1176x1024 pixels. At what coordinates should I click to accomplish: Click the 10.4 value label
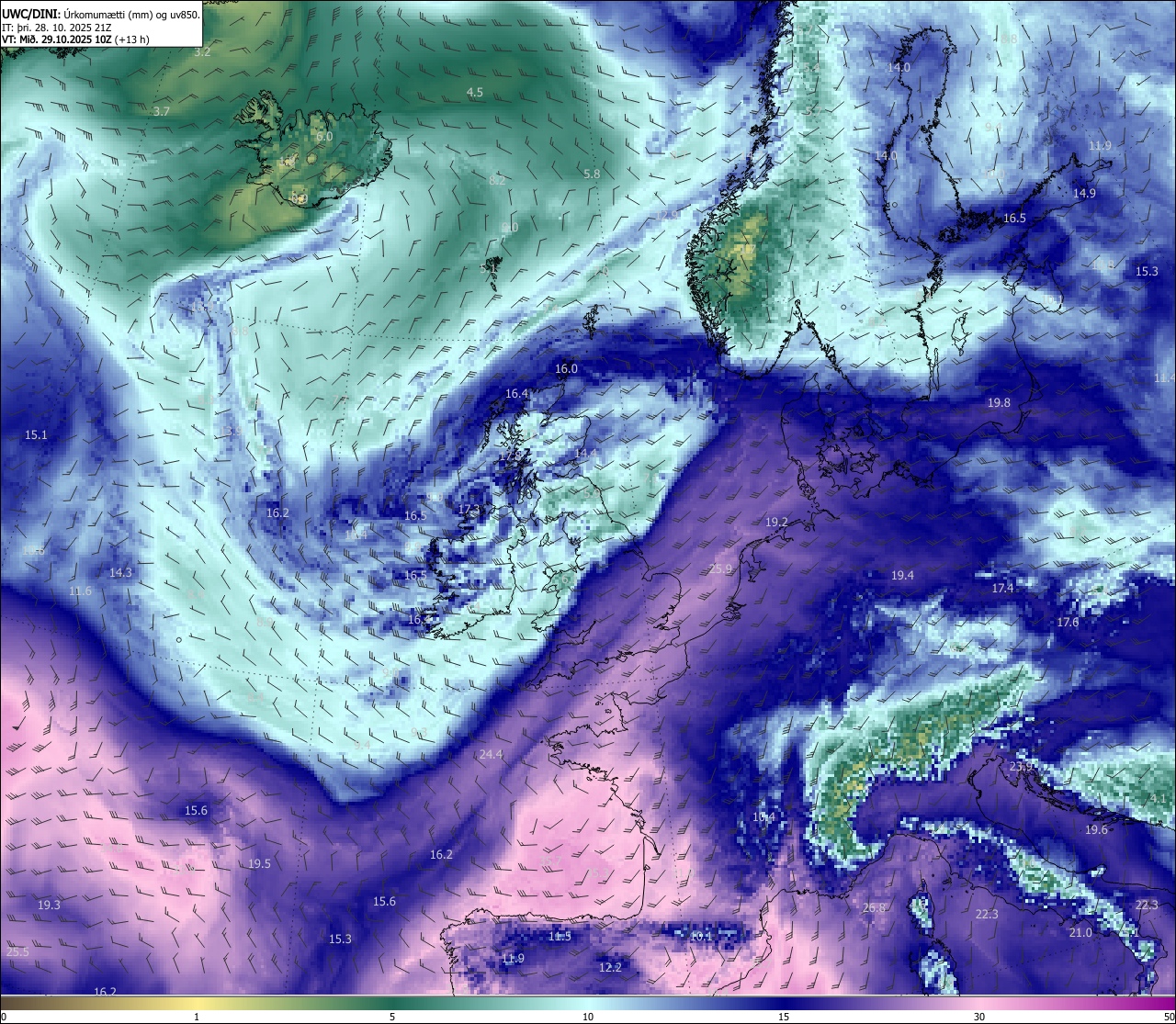point(763,817)
